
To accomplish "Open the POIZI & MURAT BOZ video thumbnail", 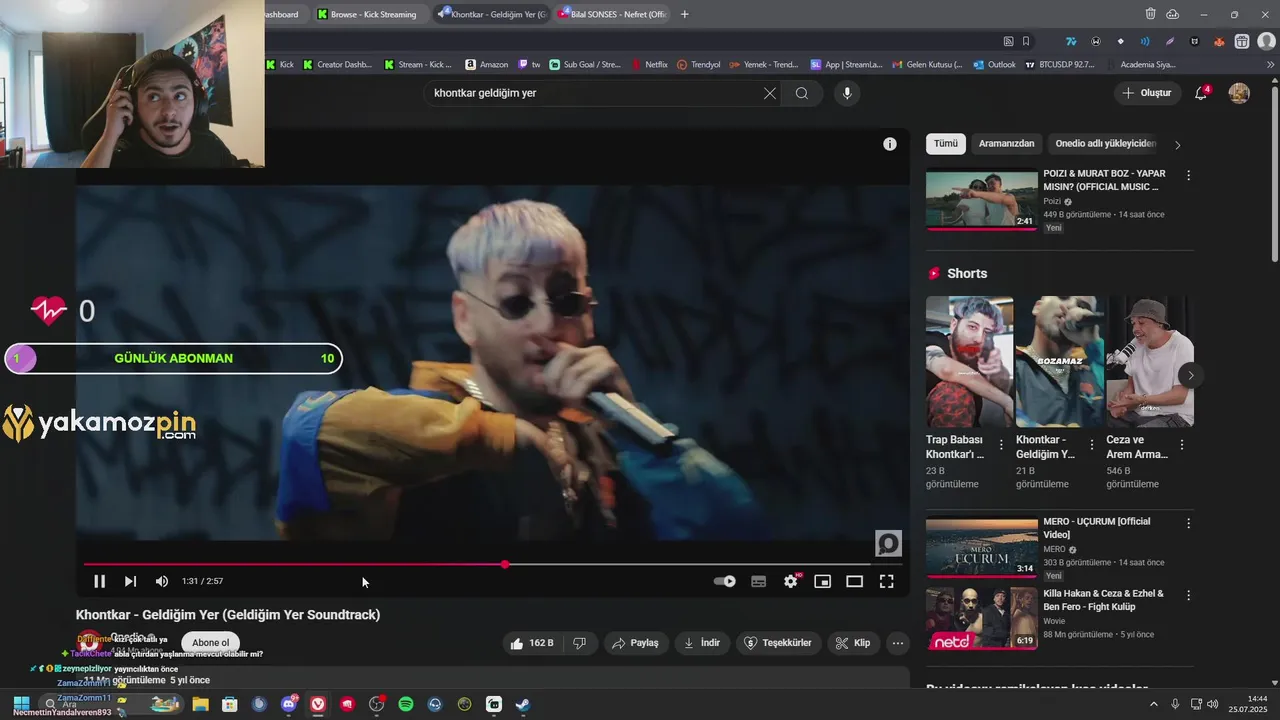I will click(x=982, y=200).
